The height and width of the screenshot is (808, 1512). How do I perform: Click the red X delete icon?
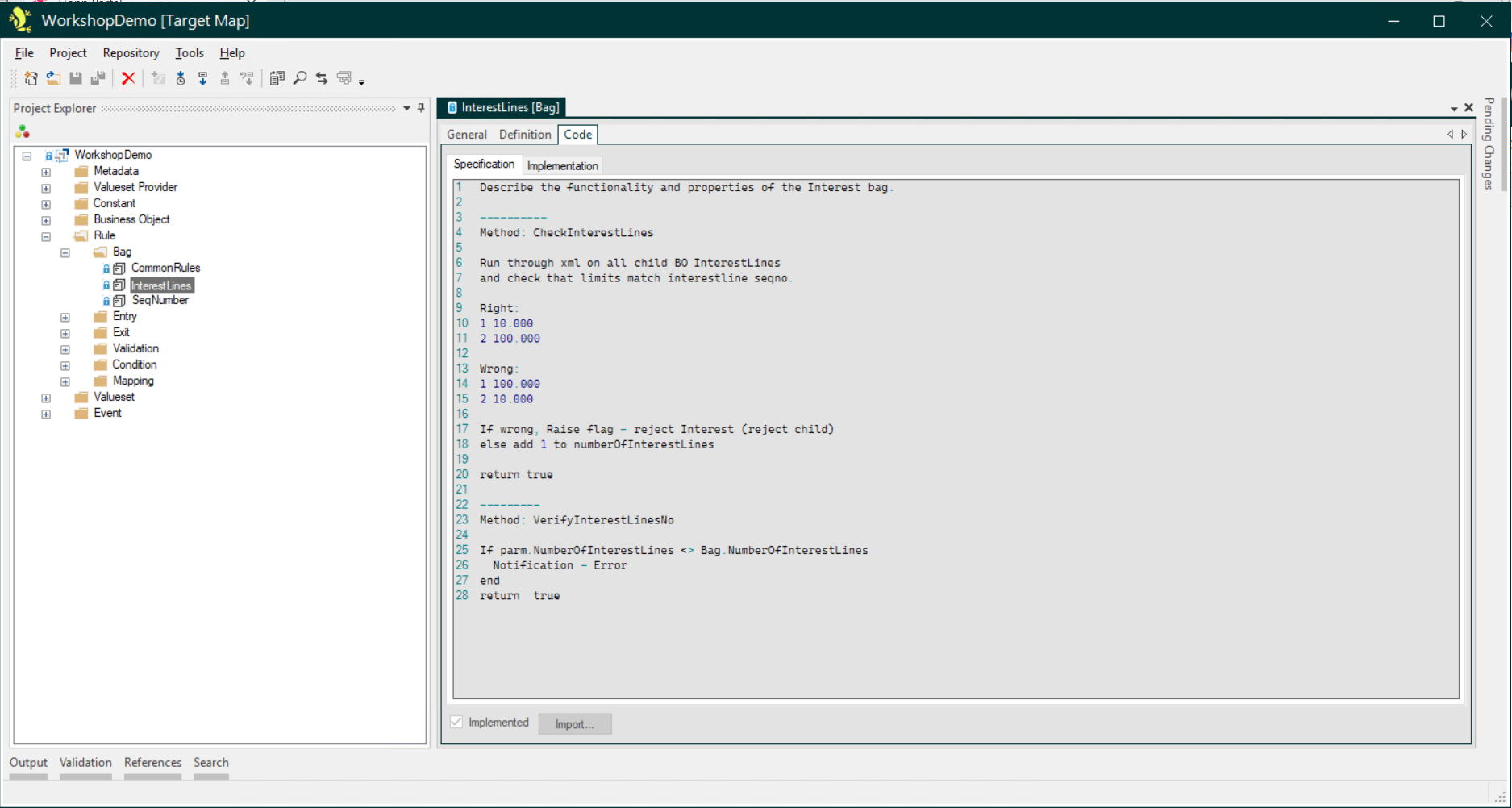pos(128,78)
